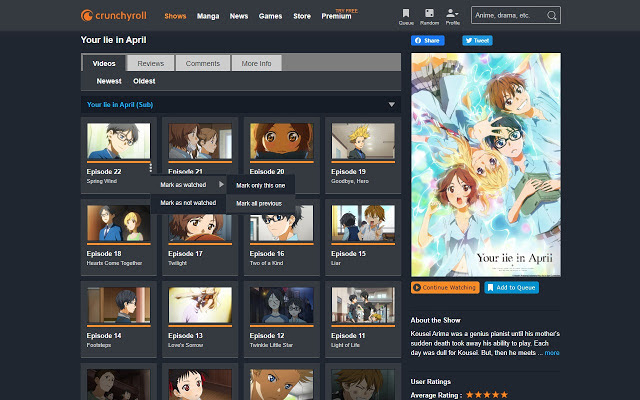Open the Random icon in header
This screenshot has height=400, width=640.
[429, 13]
